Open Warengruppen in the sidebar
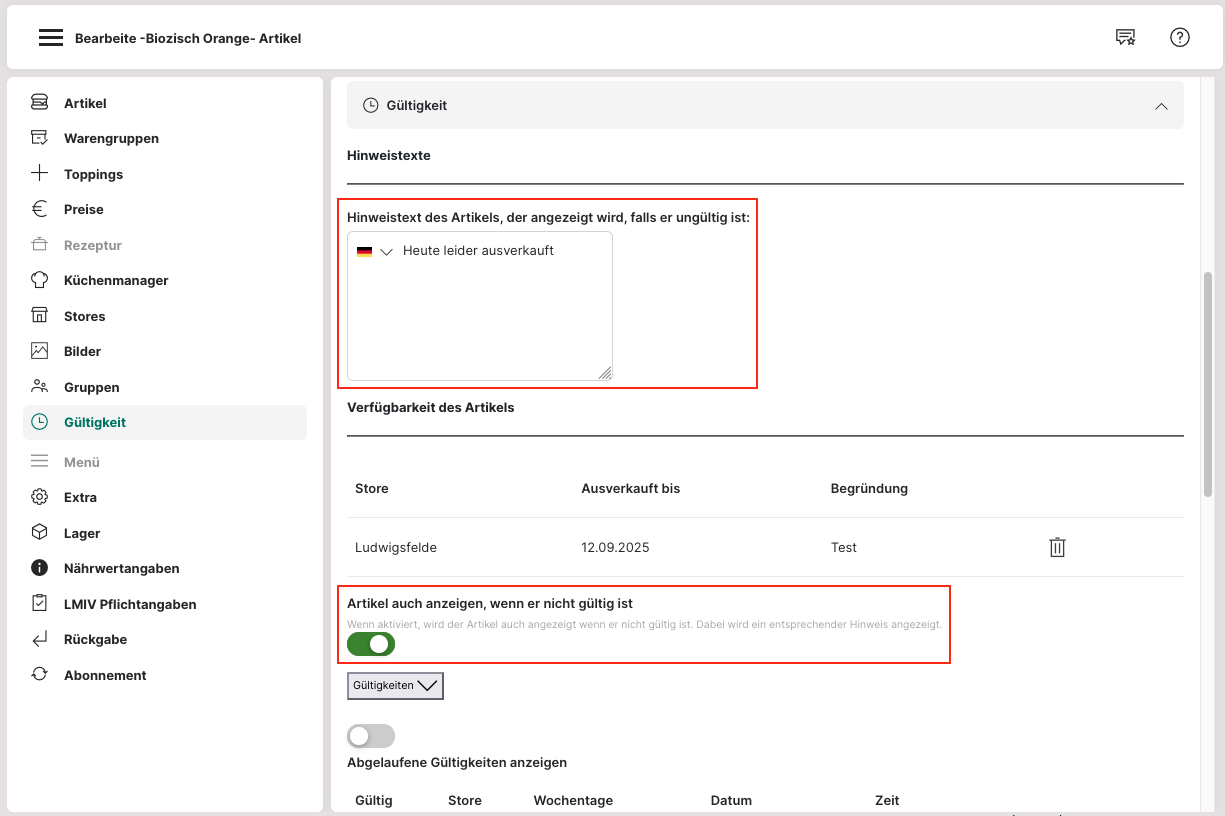 coord(111,138)
